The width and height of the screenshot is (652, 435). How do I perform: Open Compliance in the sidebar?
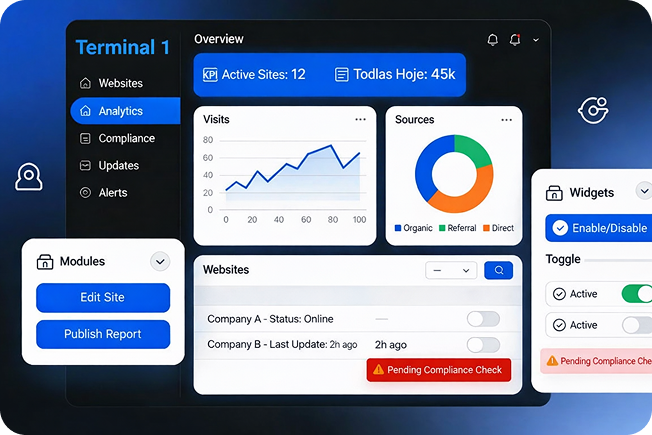tap(126, 138)
